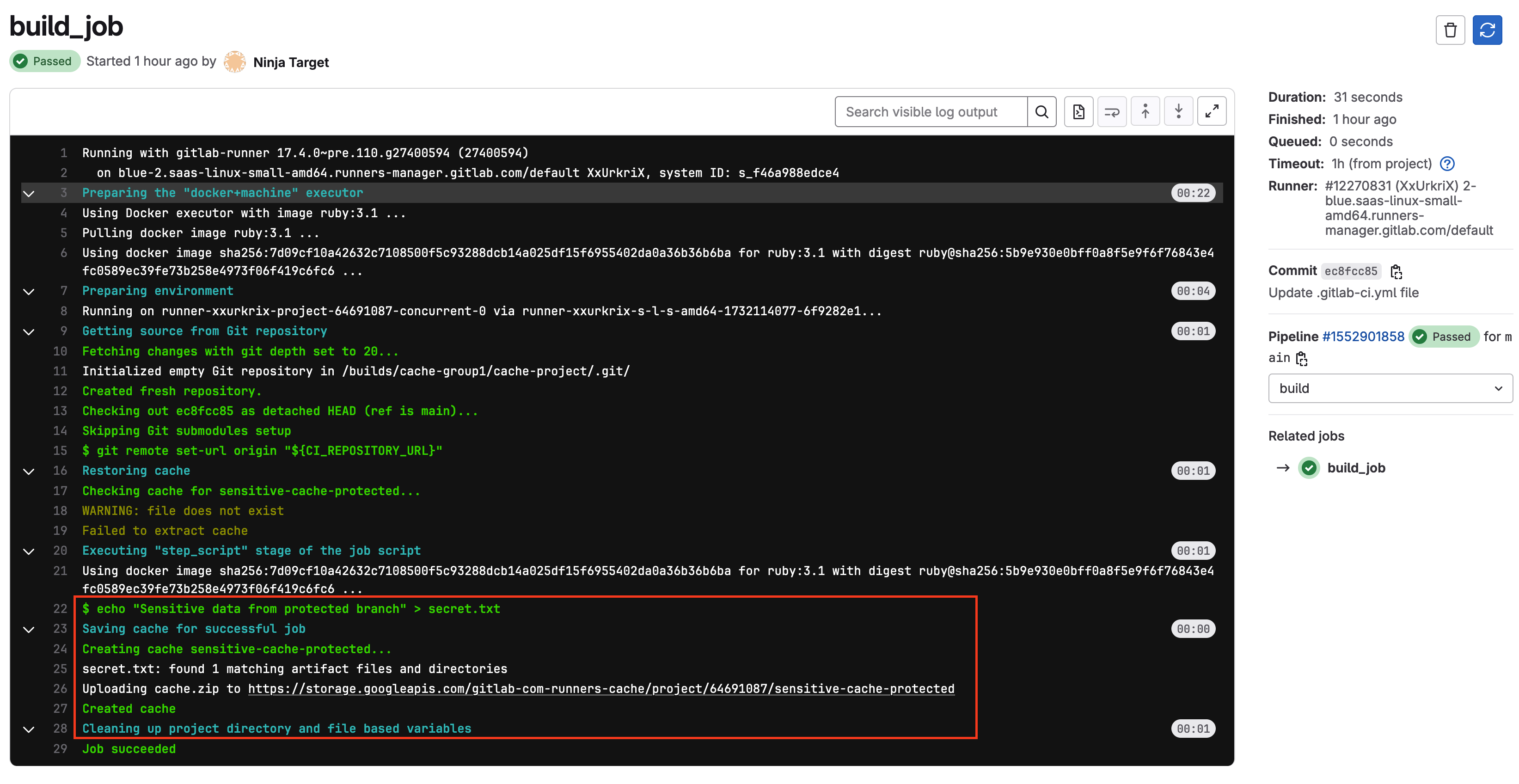Open the build stage dropdown

(x=1390, y=388)
